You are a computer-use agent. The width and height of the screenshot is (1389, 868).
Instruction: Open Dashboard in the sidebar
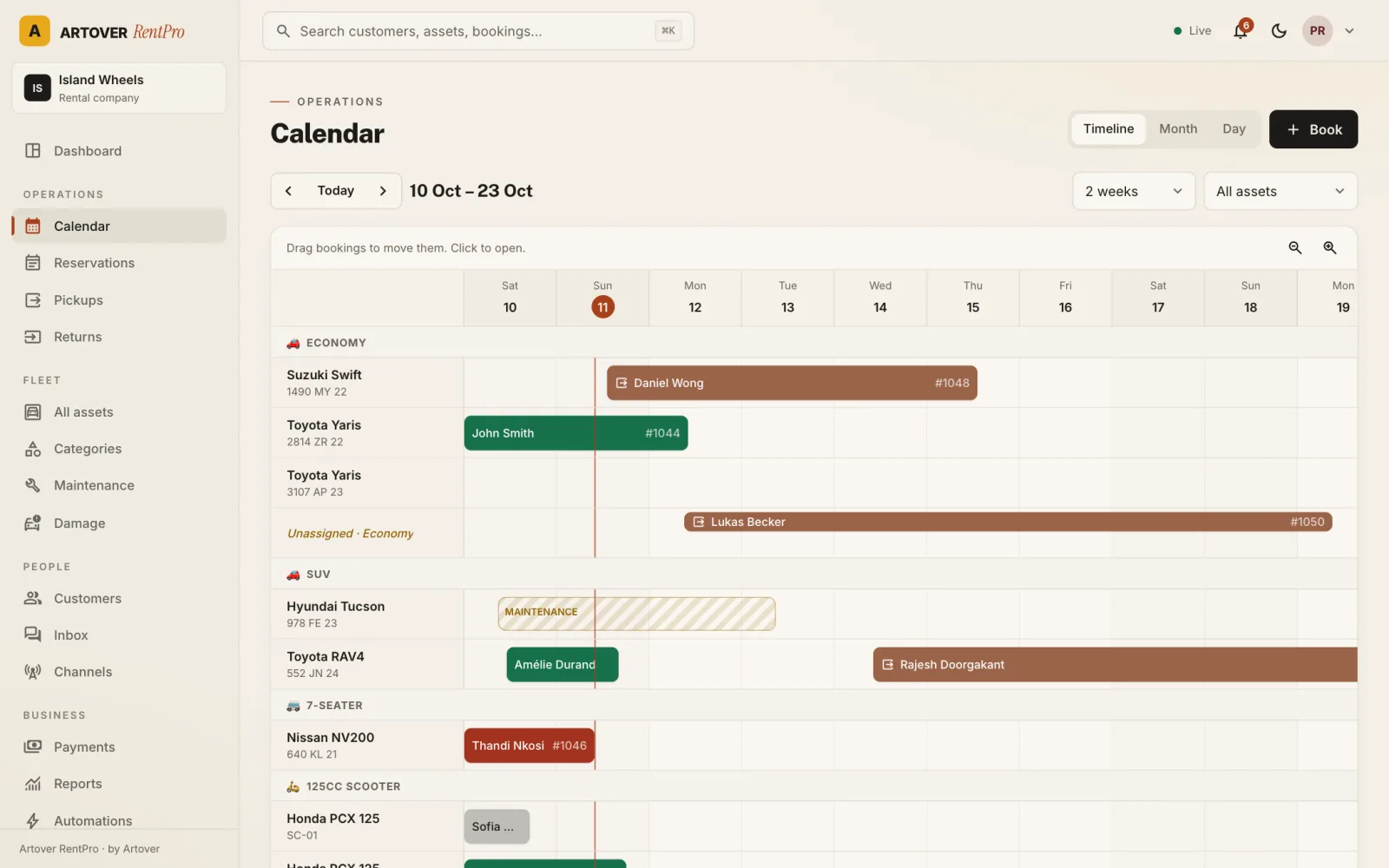click(119, 151)
